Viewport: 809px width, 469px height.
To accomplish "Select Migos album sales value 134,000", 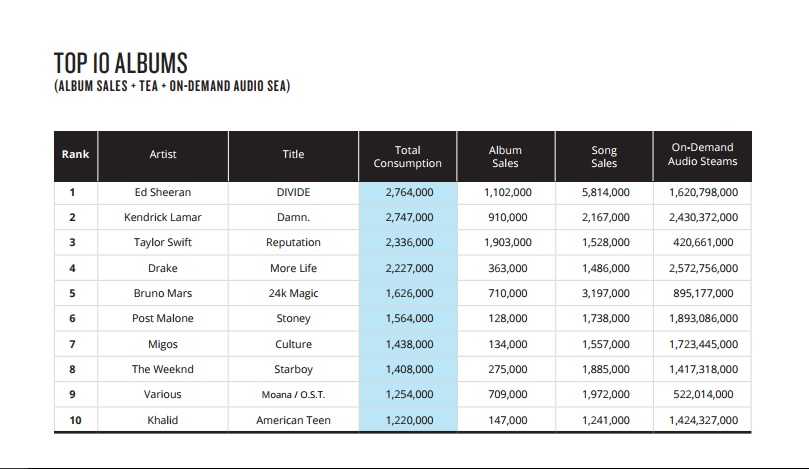I will tap(507, 344).
